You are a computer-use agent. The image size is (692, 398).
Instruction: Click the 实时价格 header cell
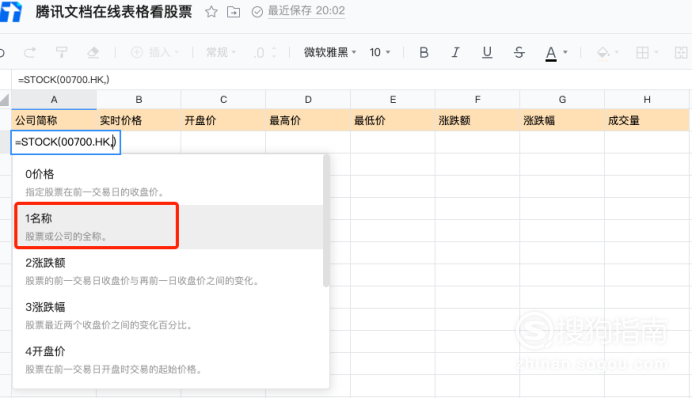click(x=139, y=120)
